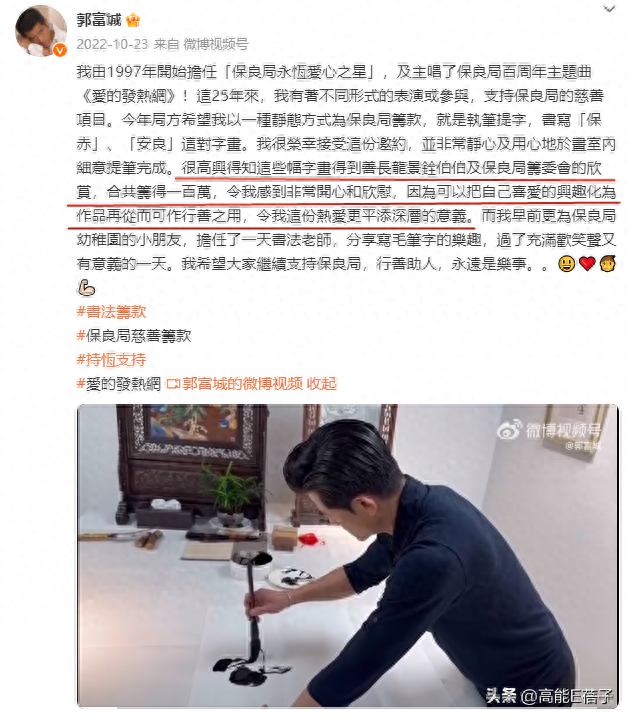
Task: Click the video camera icon before 郭富城的微博视频
Action: point(173,384)
